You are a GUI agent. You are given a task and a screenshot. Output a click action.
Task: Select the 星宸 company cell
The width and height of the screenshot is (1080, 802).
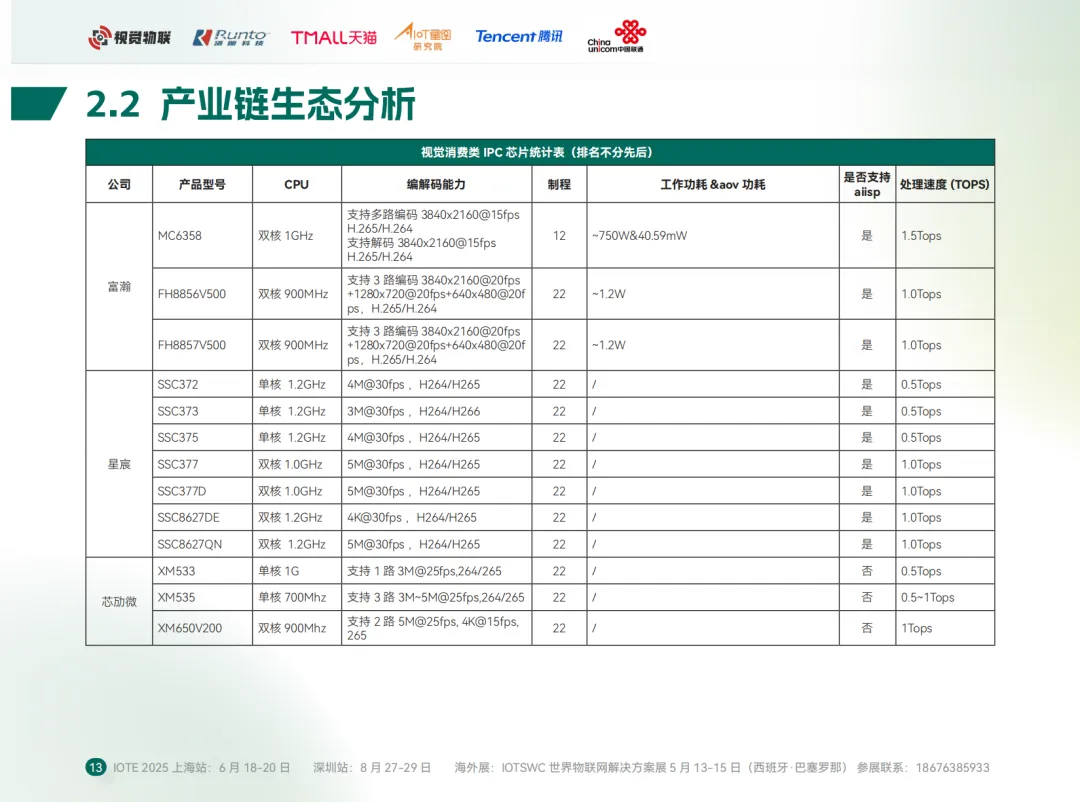(119, 464)
